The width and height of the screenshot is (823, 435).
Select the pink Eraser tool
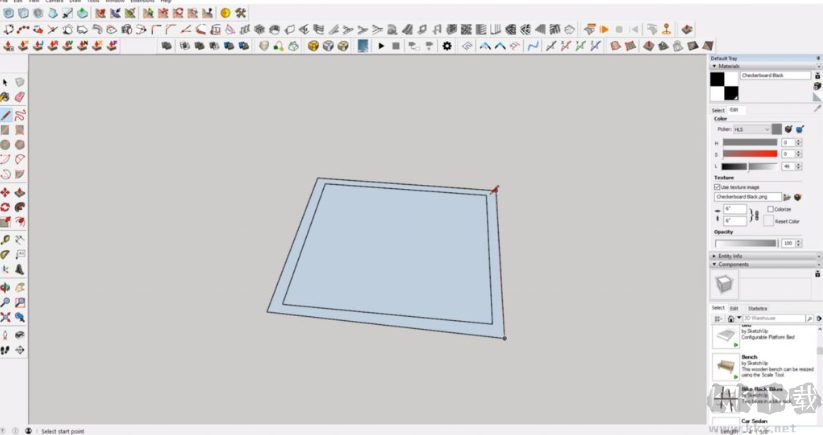pyautogui.click(x=19, y=97)
